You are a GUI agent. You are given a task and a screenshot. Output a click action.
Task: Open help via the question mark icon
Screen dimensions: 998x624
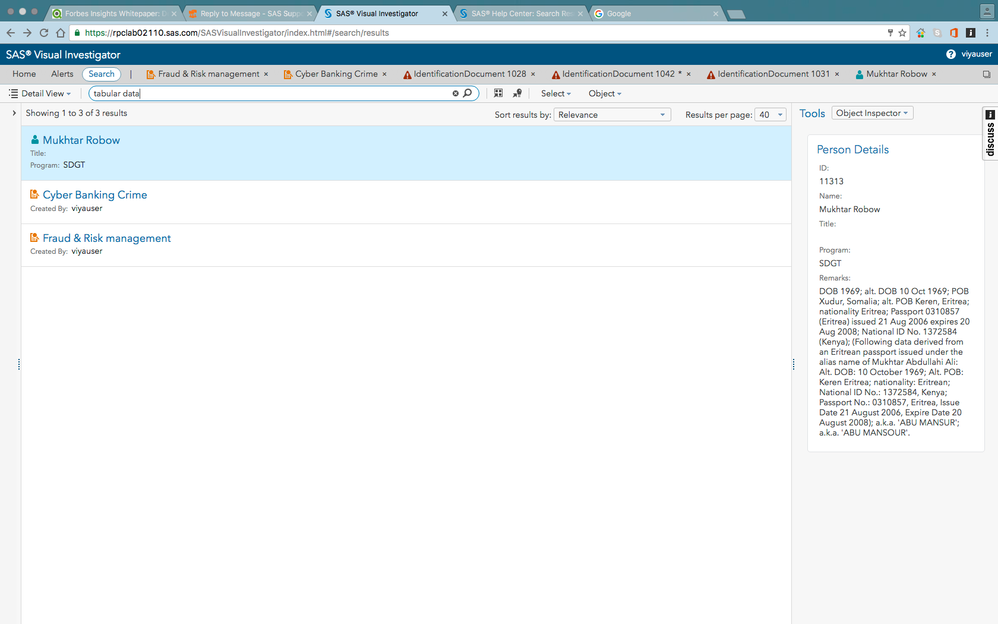click(x=950, y=54)
